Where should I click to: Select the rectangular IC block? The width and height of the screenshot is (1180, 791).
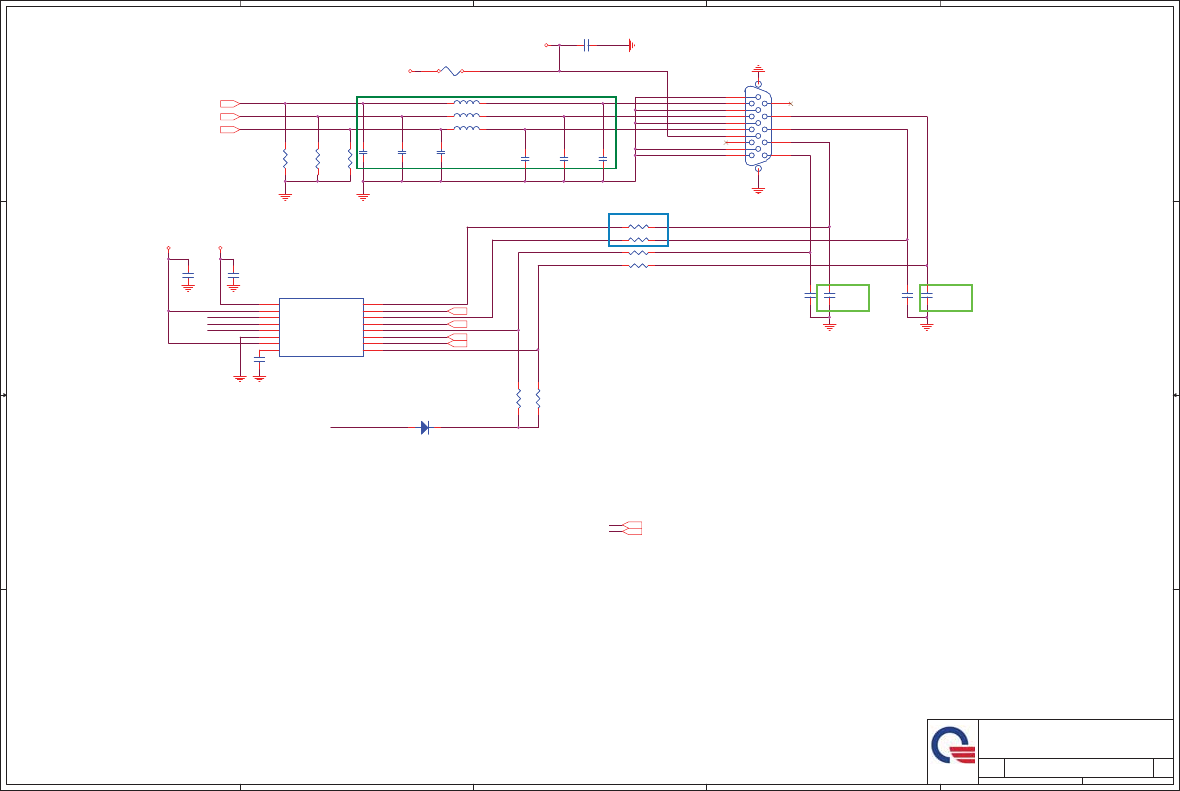pyautogui.click(x=321, y=327)
